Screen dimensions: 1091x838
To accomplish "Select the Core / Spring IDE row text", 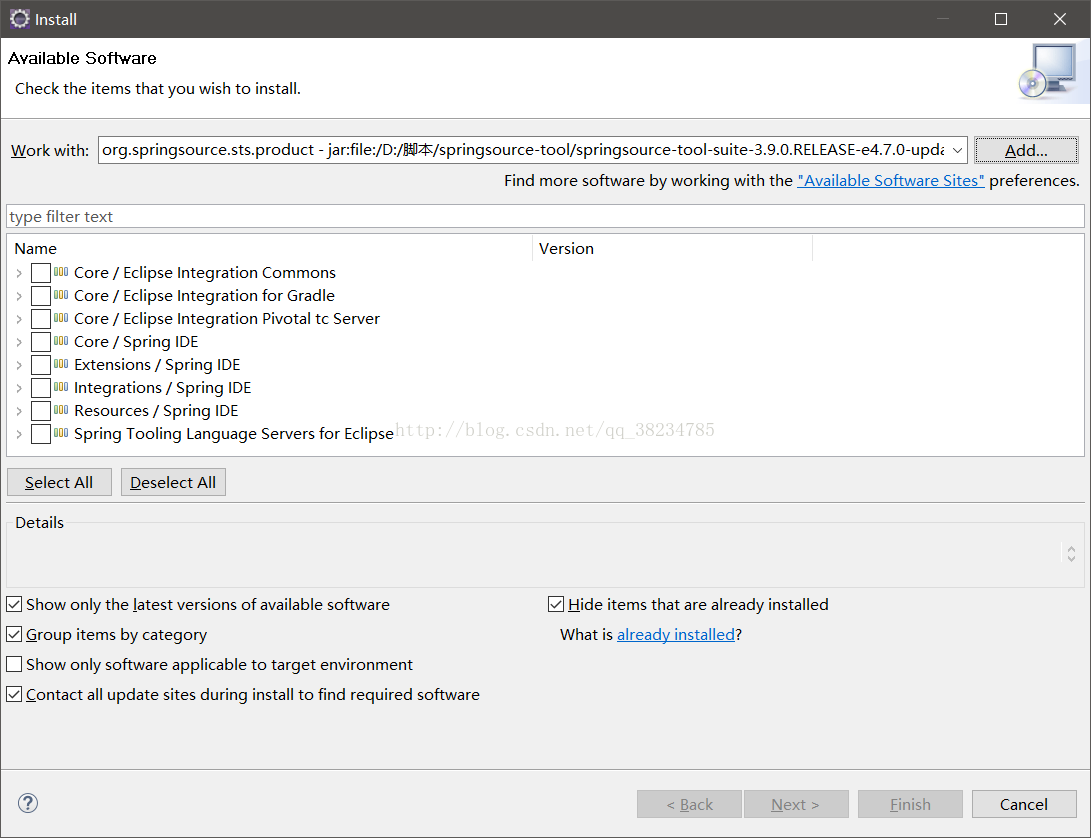I will pyautogui.click(x=136, y=341).
